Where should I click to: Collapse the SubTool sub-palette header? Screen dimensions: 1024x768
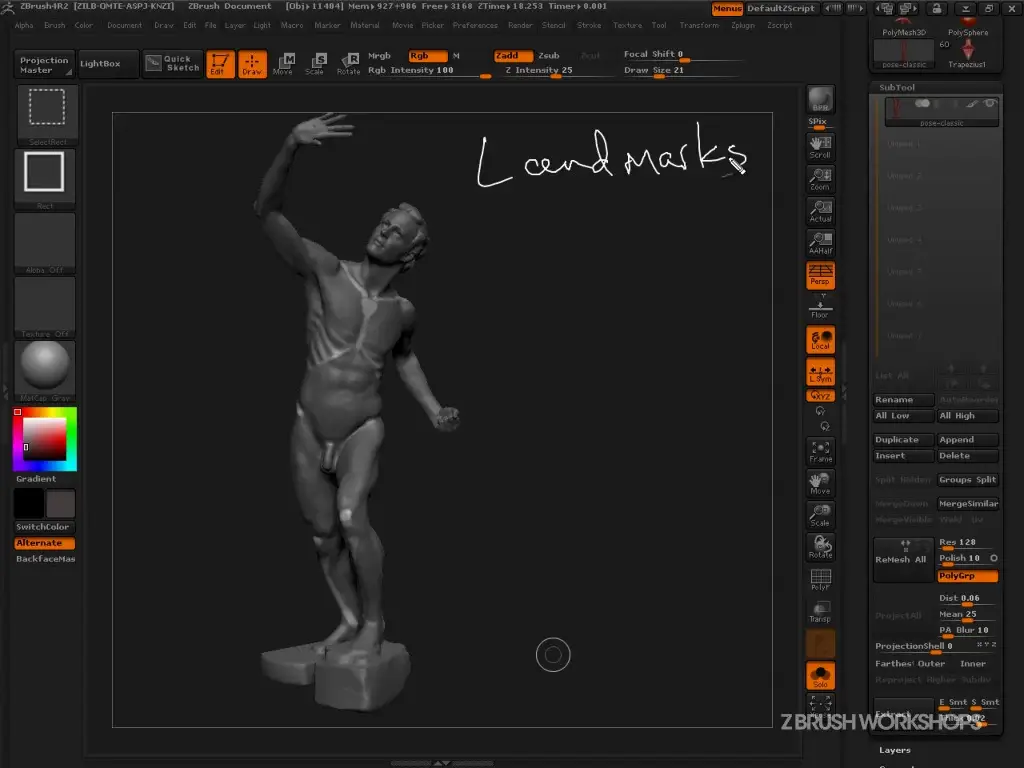click(897, 87)
